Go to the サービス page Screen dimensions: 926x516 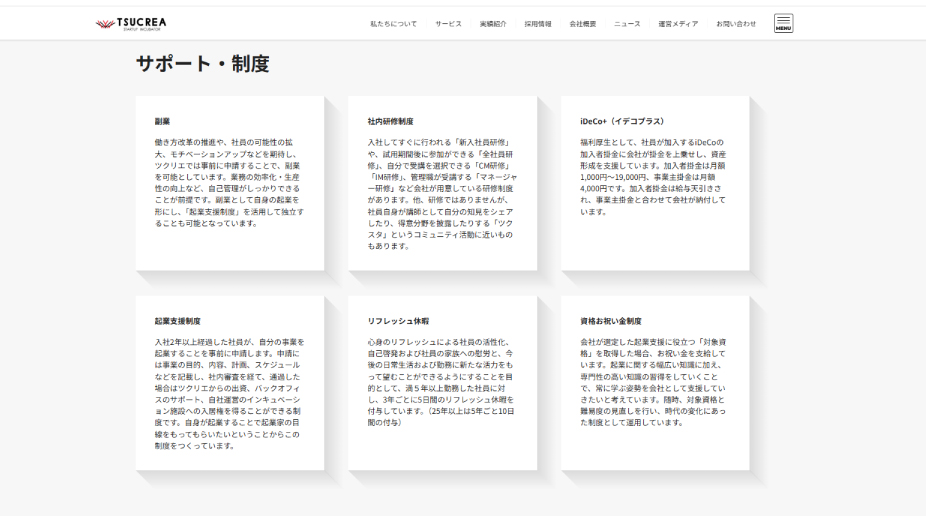448,23
